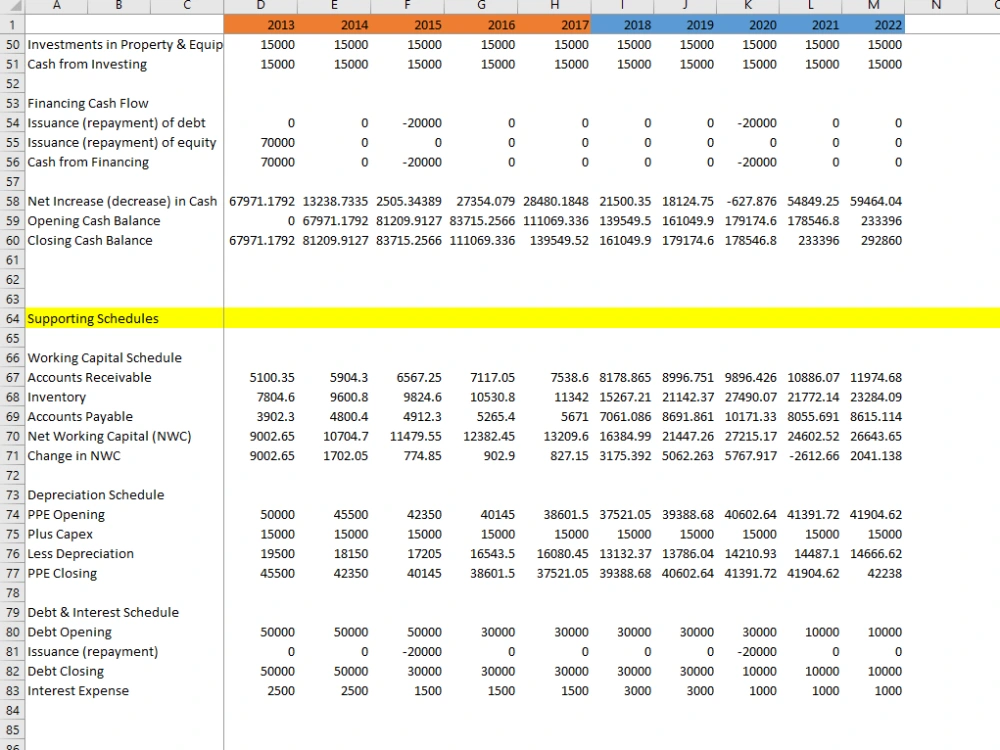Screen dimensions: 1000x750
Task: Click column header D
Action: (260, 6)
